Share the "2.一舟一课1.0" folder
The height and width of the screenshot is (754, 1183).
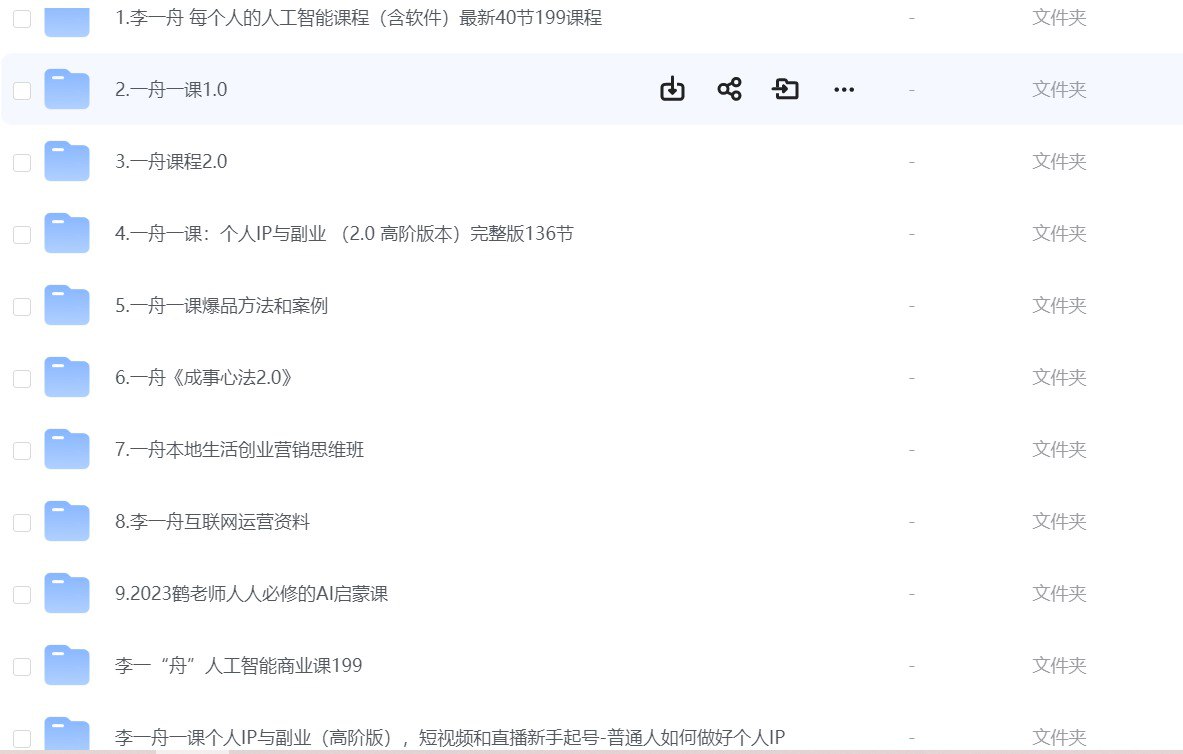[729, 89]
